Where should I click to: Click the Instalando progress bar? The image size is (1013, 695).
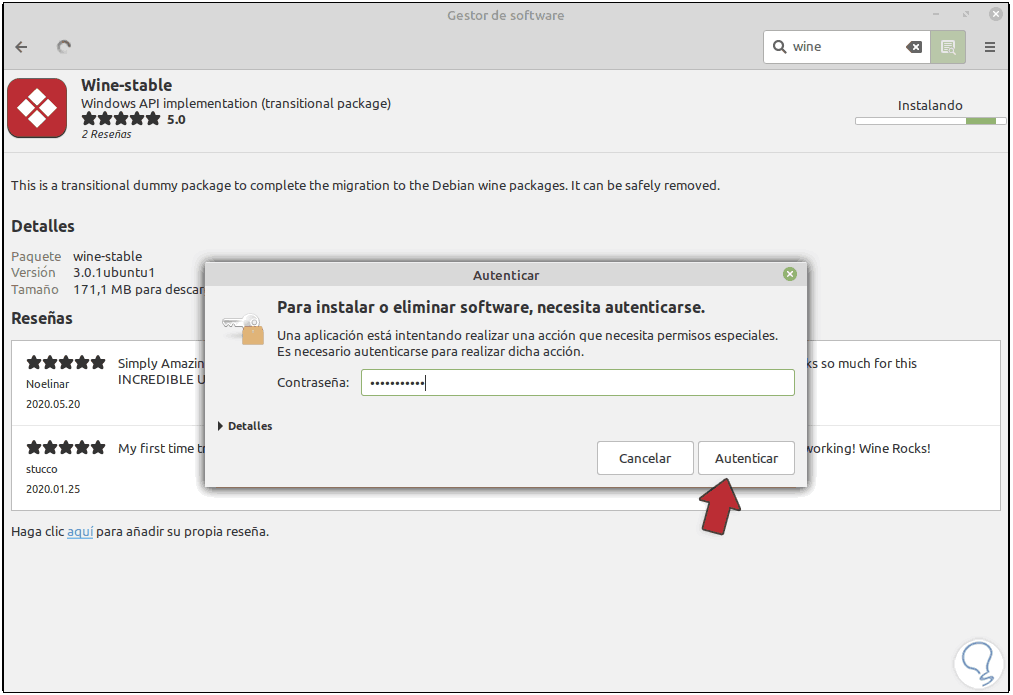click(x=930, y=121)
